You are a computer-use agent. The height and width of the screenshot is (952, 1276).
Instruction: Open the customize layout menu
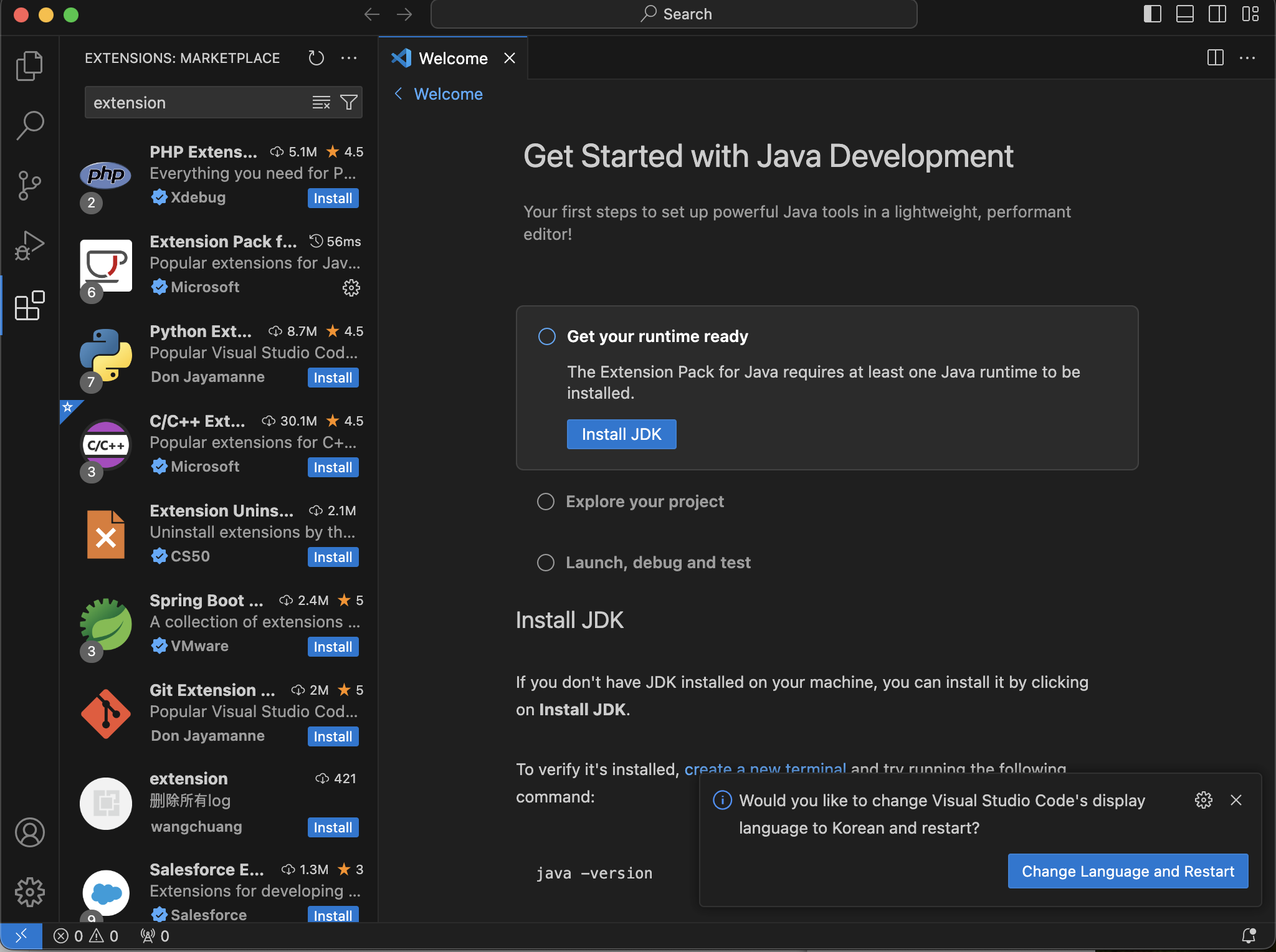1250,14
